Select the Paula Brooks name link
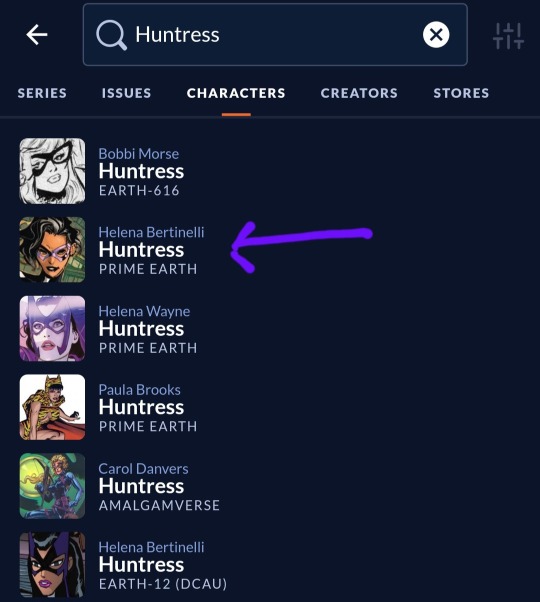Screen dimensions: 540x602 tap(139, 390)
